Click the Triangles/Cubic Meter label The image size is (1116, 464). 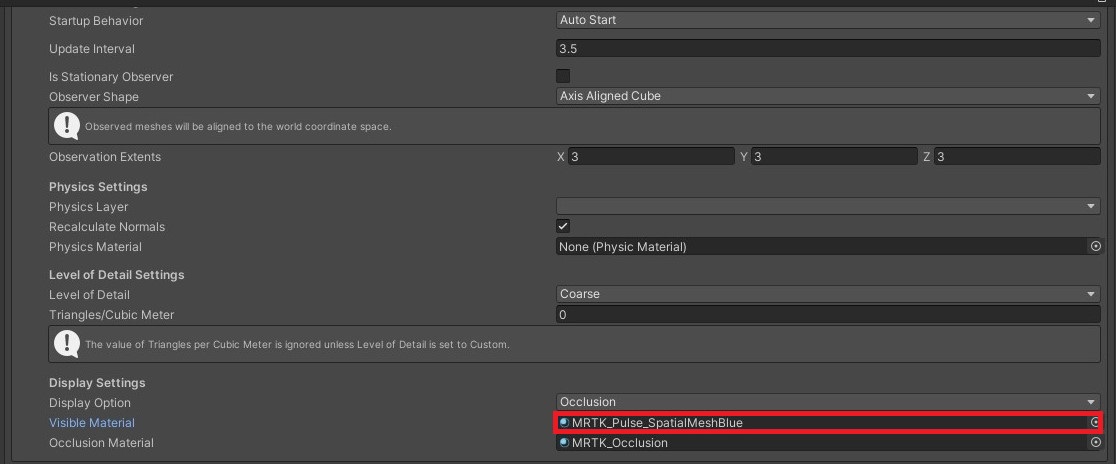(112, 315)
